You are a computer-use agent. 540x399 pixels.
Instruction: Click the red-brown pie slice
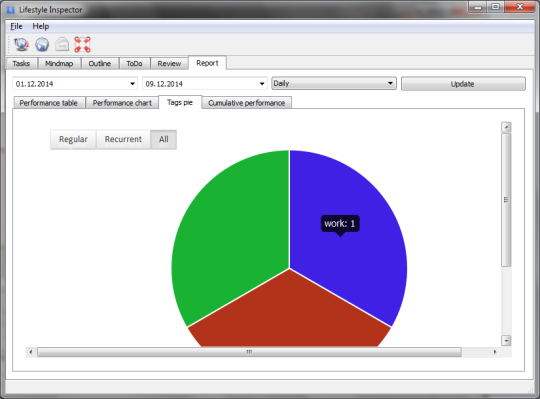pos(289,313)
